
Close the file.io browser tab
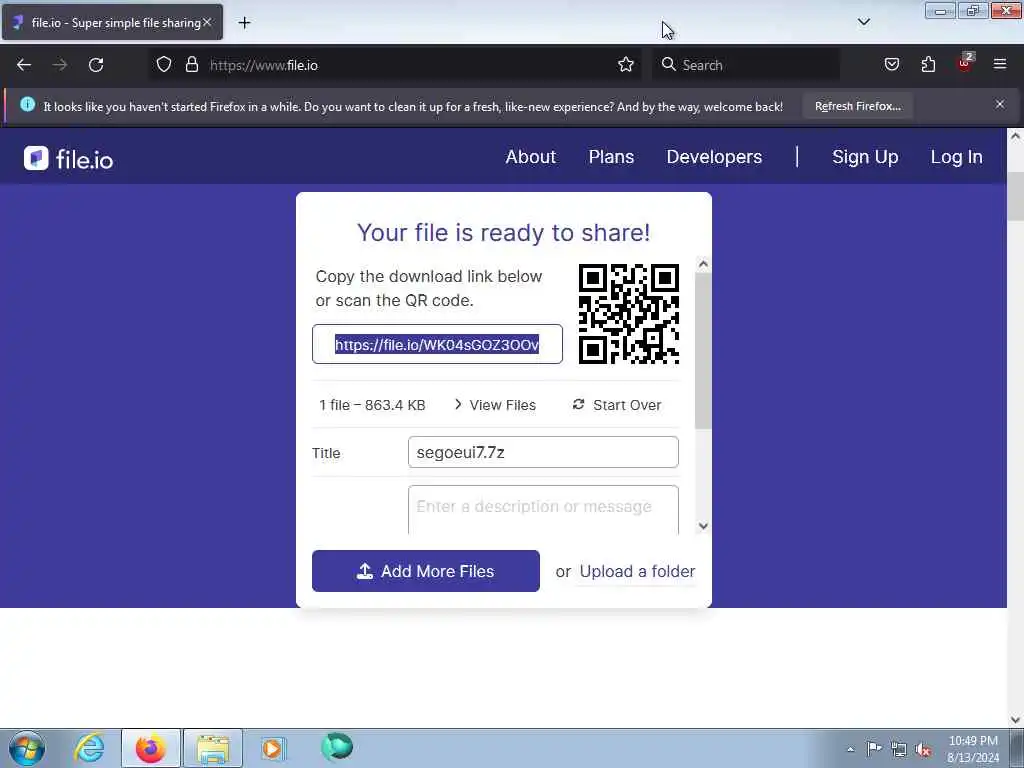pos(207,22)
